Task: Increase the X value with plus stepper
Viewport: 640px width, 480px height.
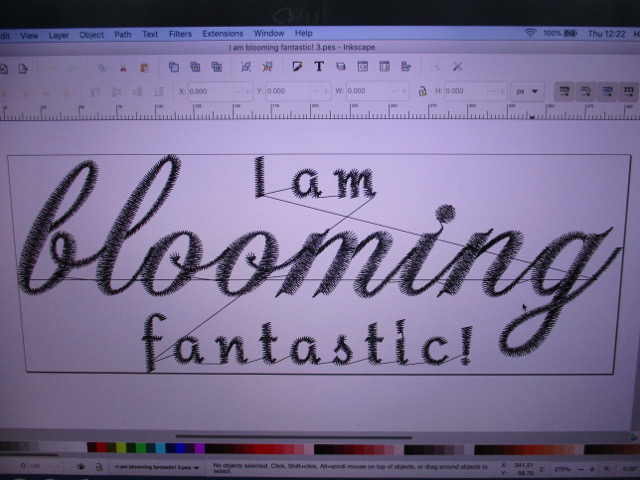Action: point(247,91)
